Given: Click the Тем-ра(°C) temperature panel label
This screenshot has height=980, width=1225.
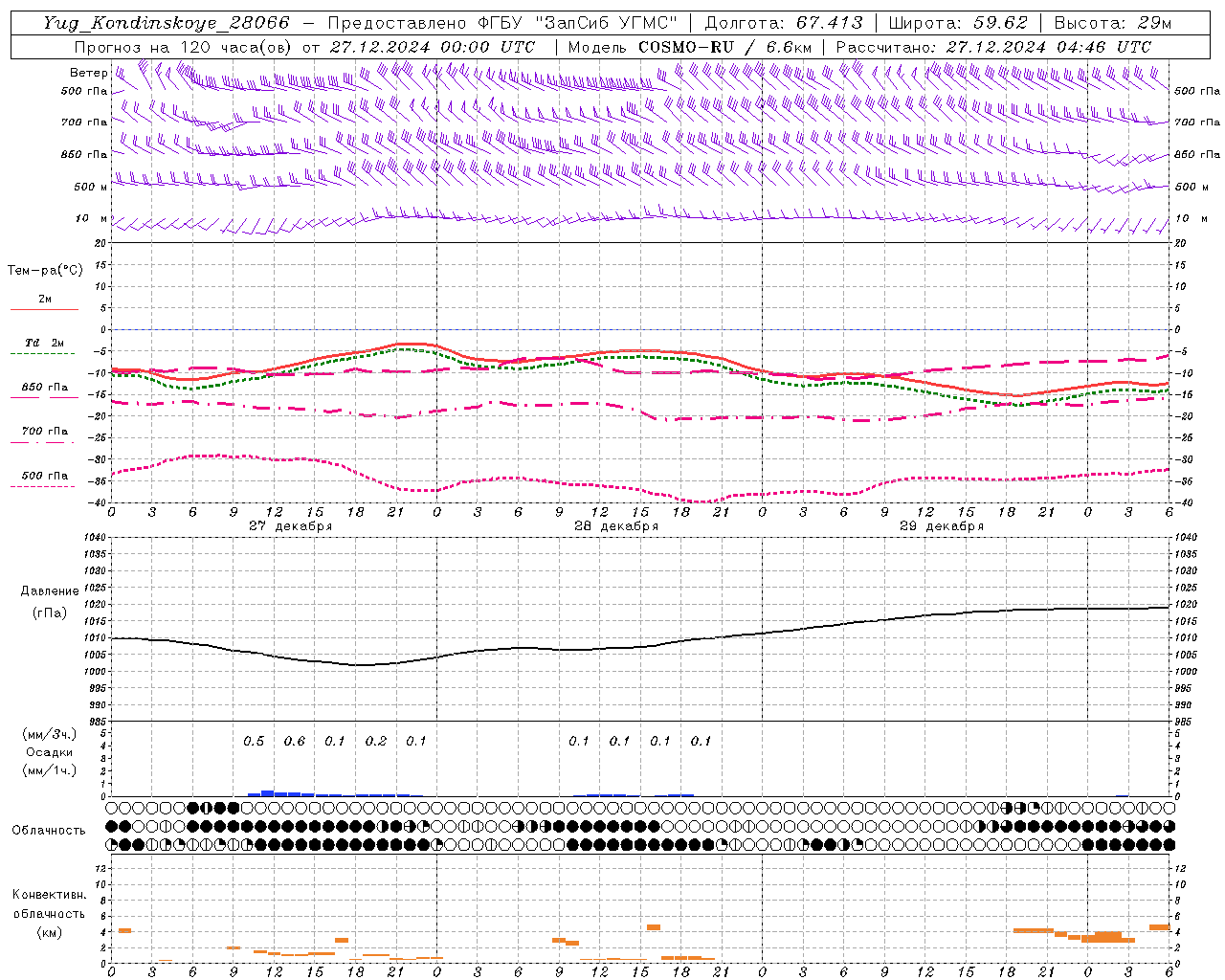Looking at the screenshot, I should tap(44, 271).
